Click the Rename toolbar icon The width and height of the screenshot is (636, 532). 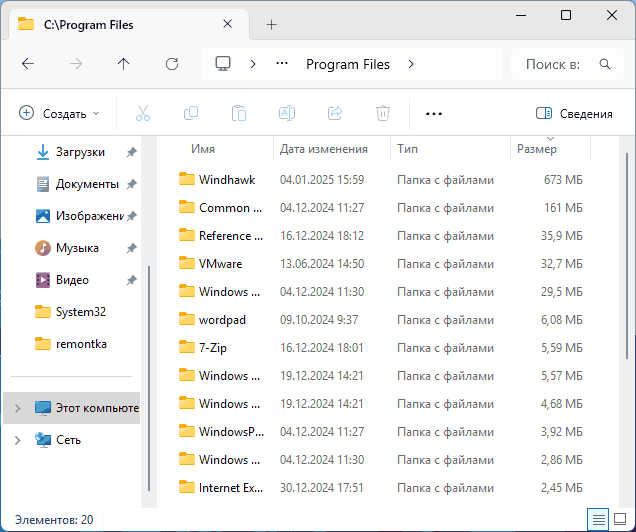pyautogui.click(x=287, y=113)
